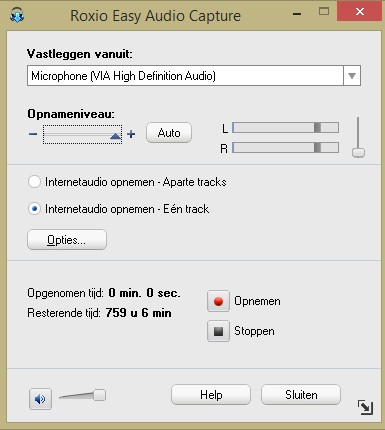Click the Stoppen stop square button
The image size is (385, 430).
tap(218, 331)
